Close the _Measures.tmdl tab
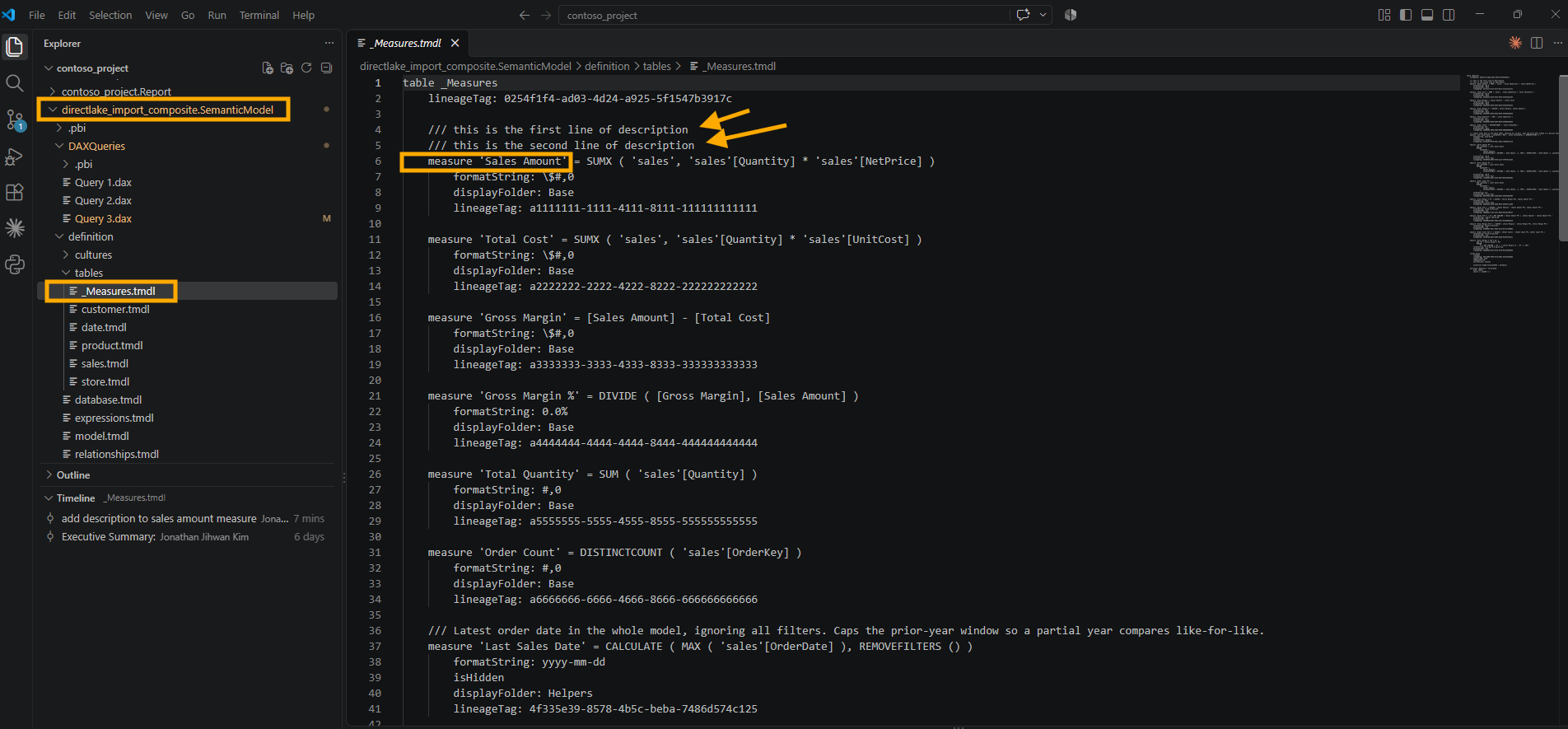The image size is (1568, 729). click(455, 43)
